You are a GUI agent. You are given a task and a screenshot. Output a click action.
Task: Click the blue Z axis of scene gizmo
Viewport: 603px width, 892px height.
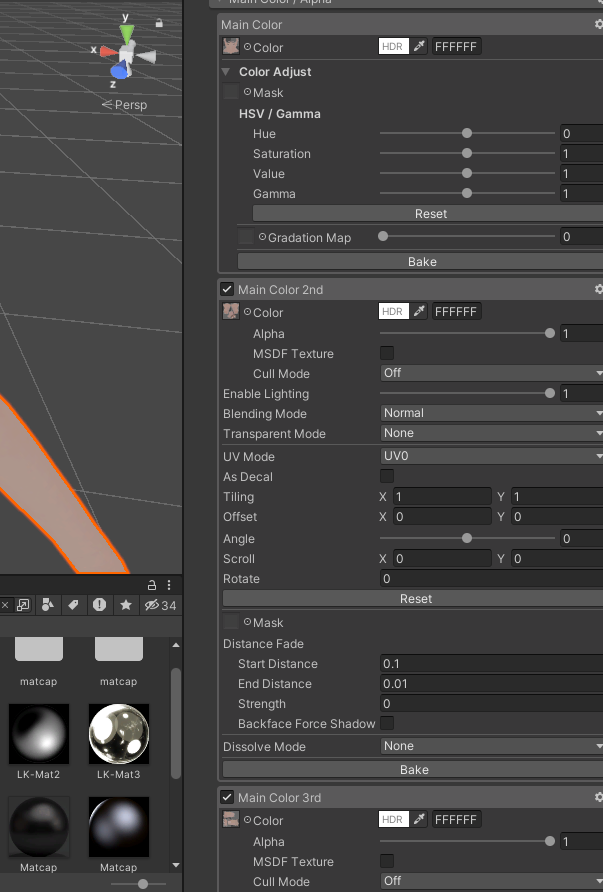coord(119,72)
